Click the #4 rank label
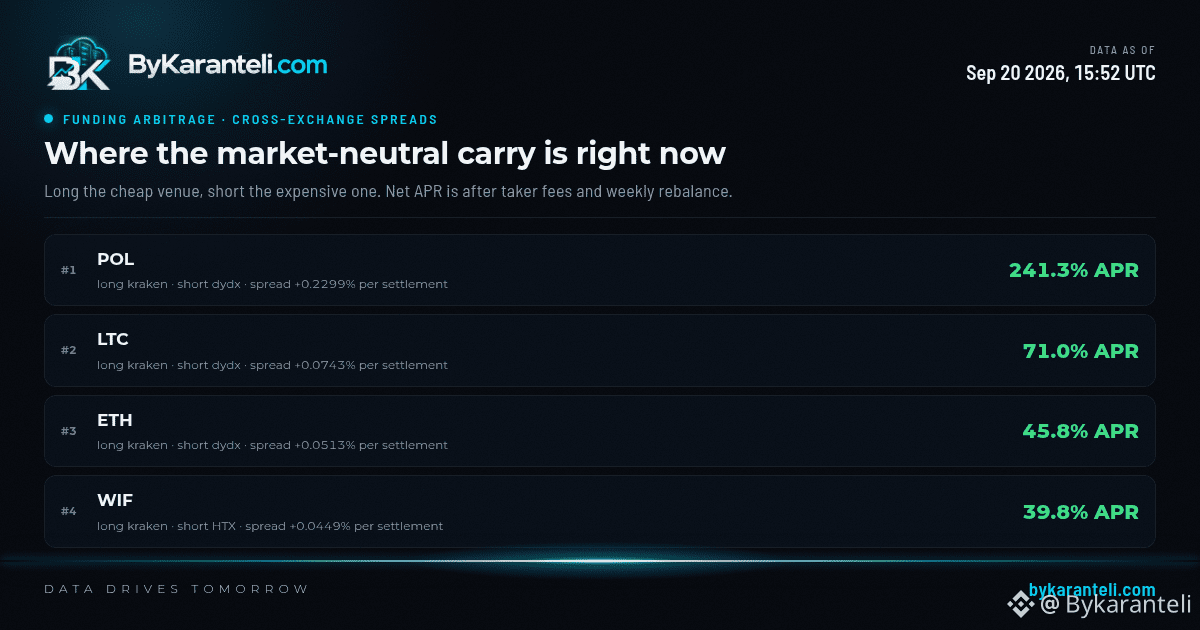 [x=68, y=512]
